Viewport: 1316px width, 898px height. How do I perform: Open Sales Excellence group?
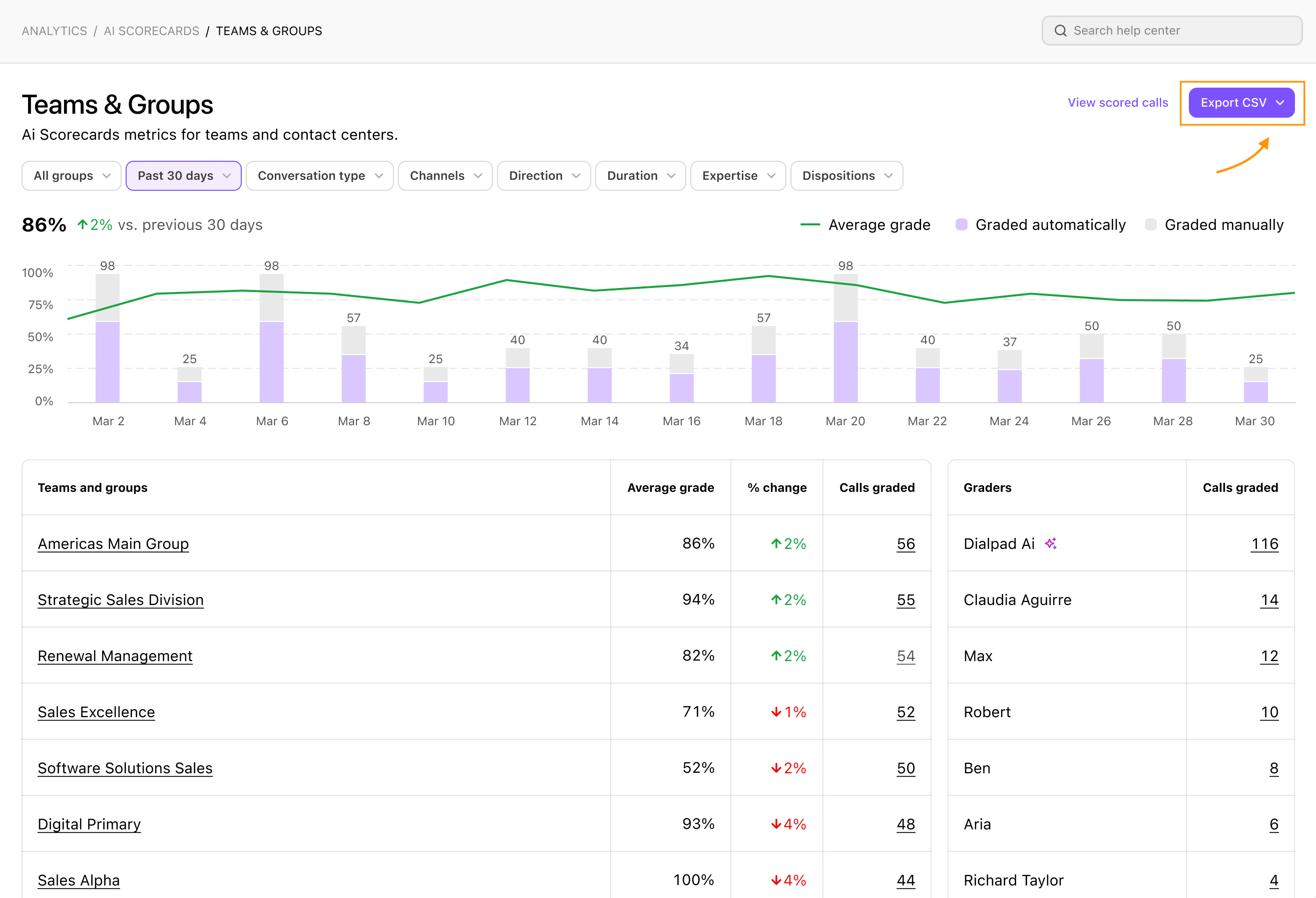coord(96,712)
